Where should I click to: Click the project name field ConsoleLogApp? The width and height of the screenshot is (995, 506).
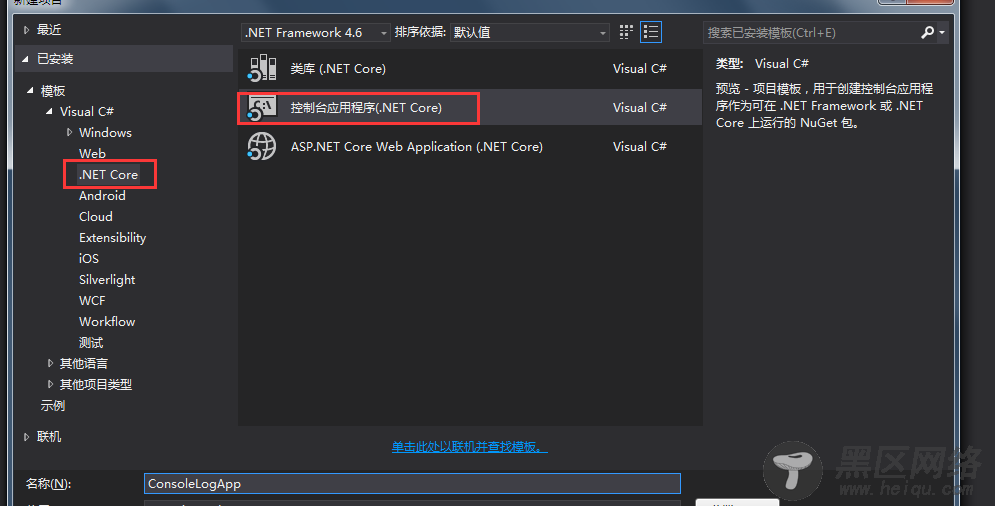[412, 484]
